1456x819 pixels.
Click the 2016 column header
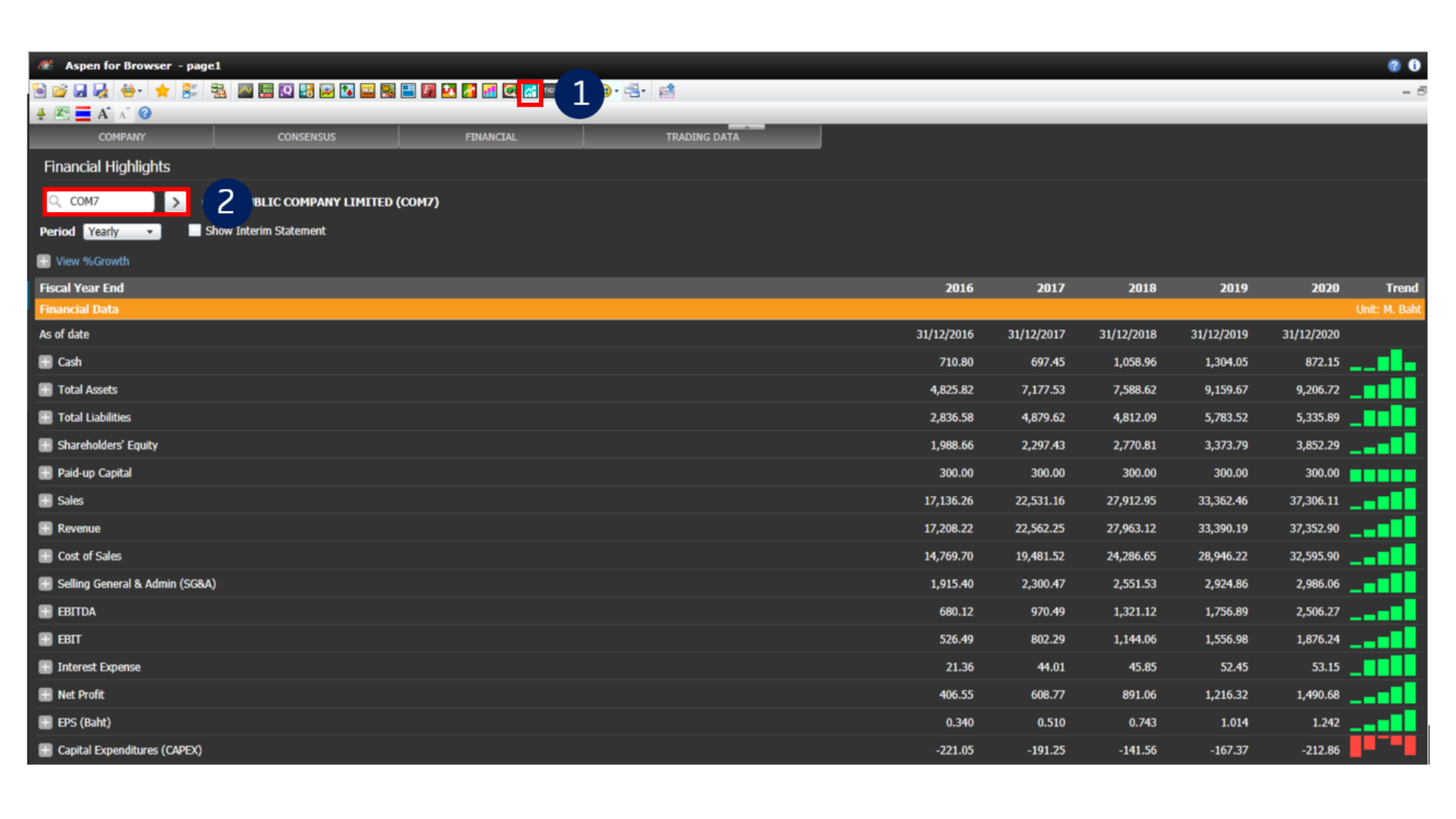pos(959,288)
